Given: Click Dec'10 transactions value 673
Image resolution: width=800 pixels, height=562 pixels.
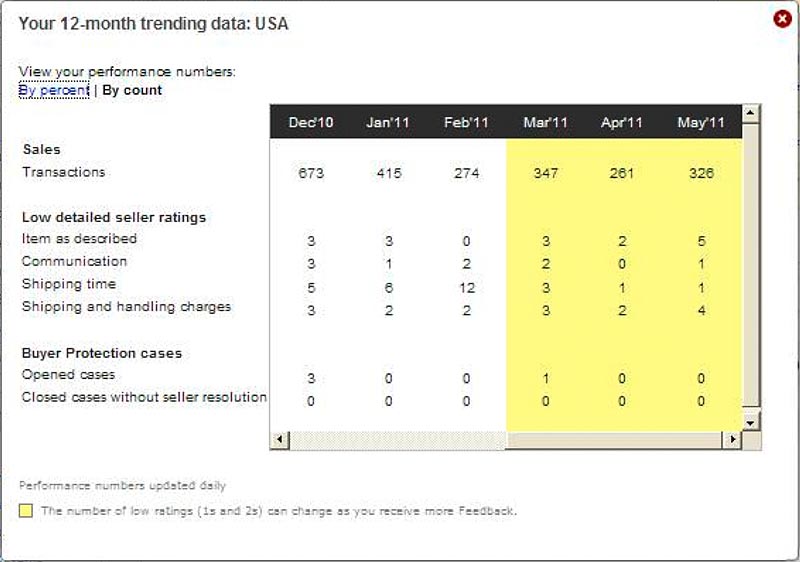Looking at the screenshot, I should (311, 173).
